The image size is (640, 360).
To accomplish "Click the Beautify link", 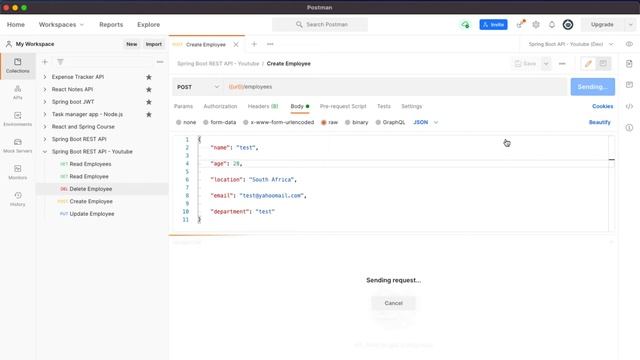I will tap(600, 122).
